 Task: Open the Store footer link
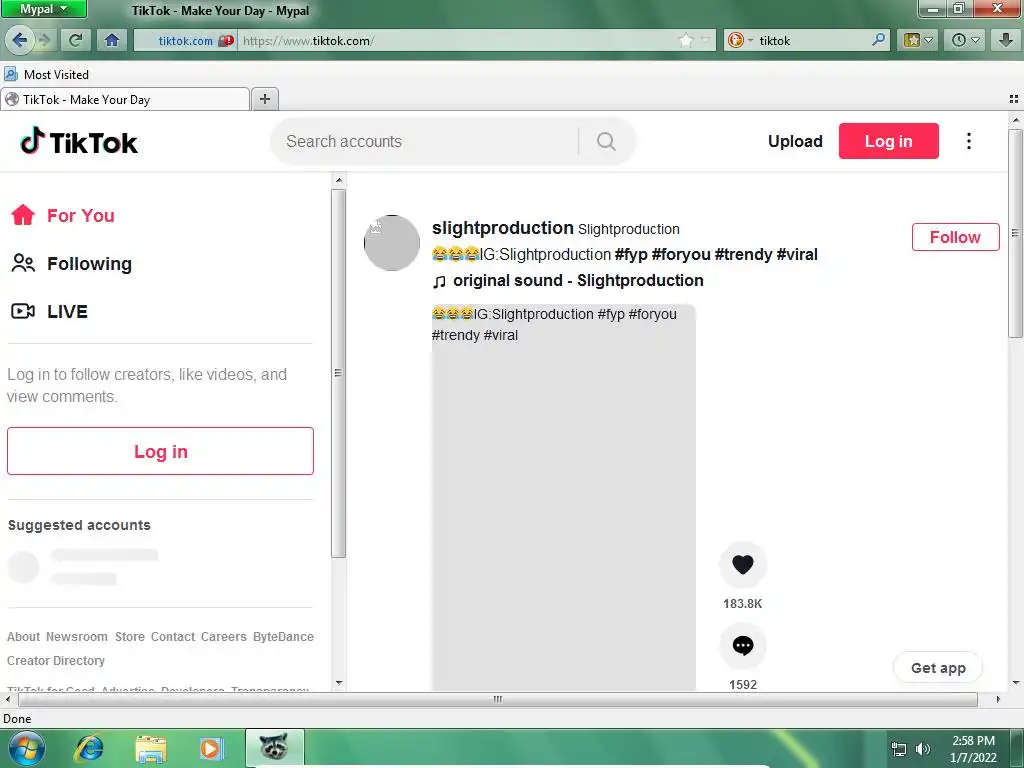tap(130, 637)
